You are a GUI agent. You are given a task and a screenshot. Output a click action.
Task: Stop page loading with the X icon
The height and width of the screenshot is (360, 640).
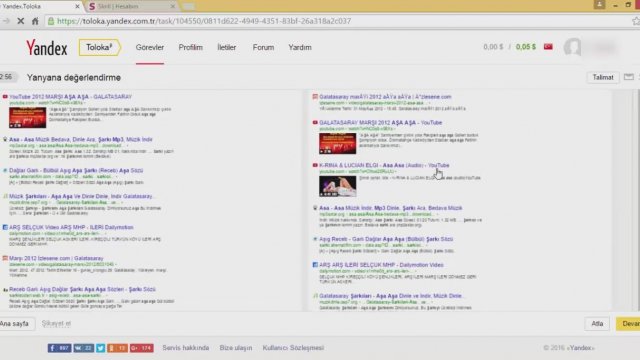[x=20, y=21]
